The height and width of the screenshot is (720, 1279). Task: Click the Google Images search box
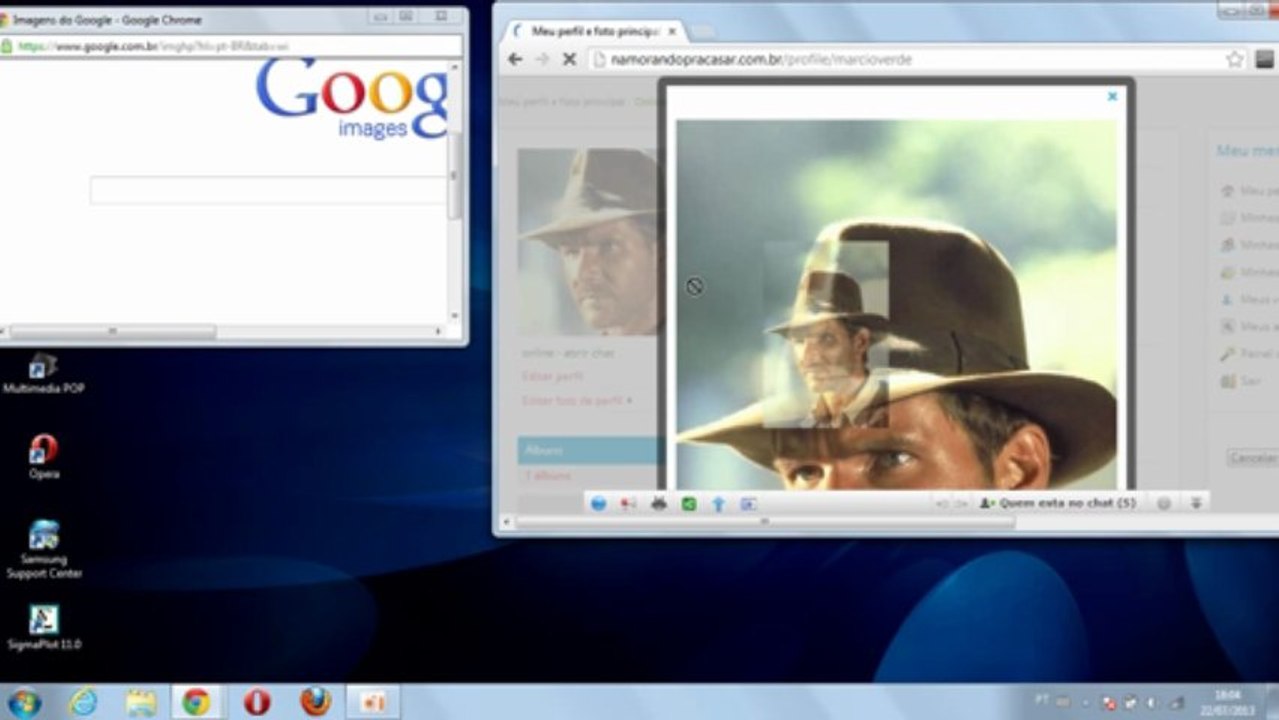point(268,190)
